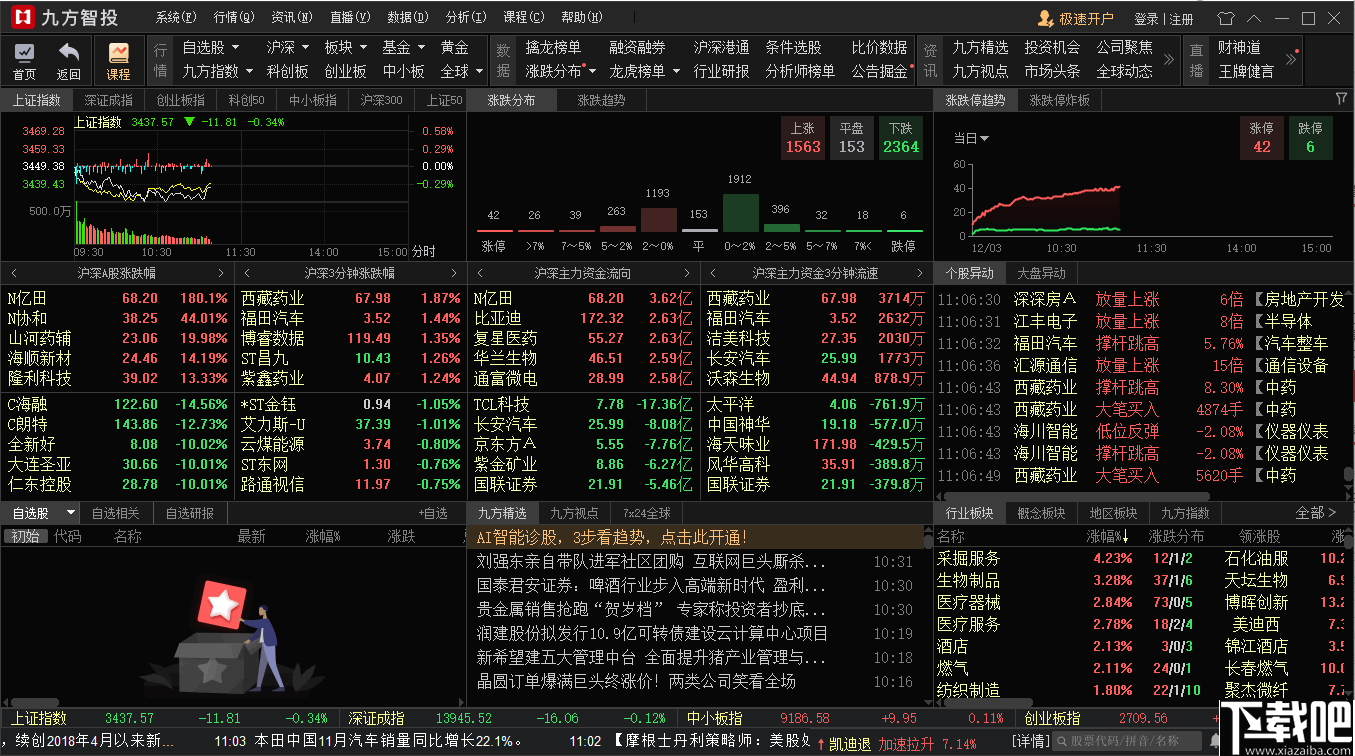Image resolution: width=1355 pixels, height=756 pixels.
Task: Switch to the 概念板块 tab
Action: coord(1041,513)
